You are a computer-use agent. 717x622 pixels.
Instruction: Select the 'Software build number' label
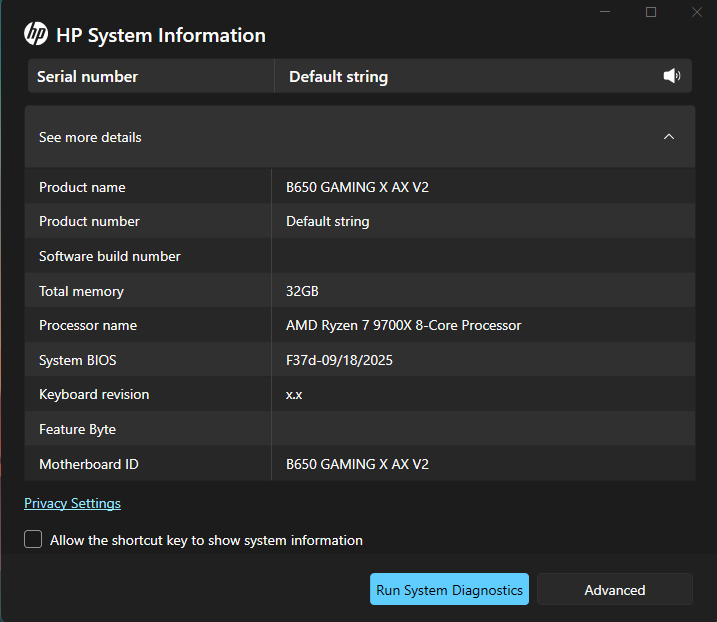click(110, 256)
